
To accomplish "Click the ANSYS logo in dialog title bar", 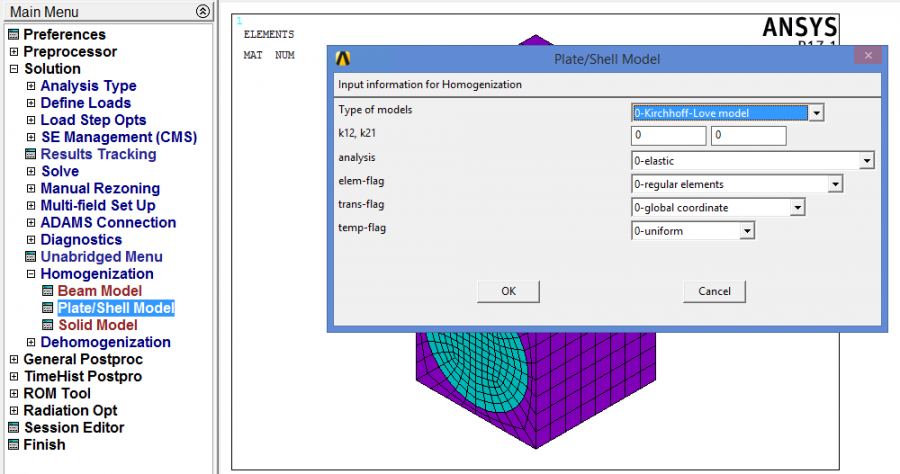I will click(x=343, y=59).
